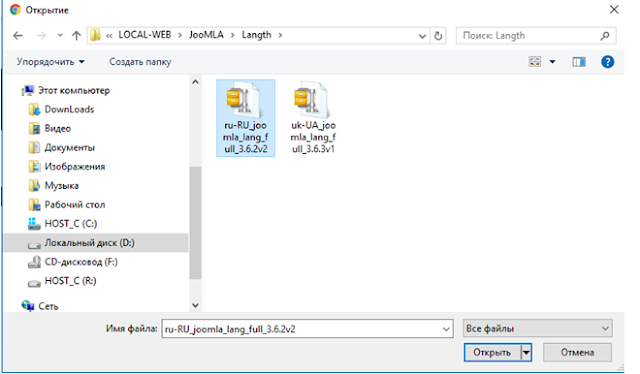Go back using the left arrow button
The height and width of the screenshot is (374, 640).
click(x=18, y=36)
